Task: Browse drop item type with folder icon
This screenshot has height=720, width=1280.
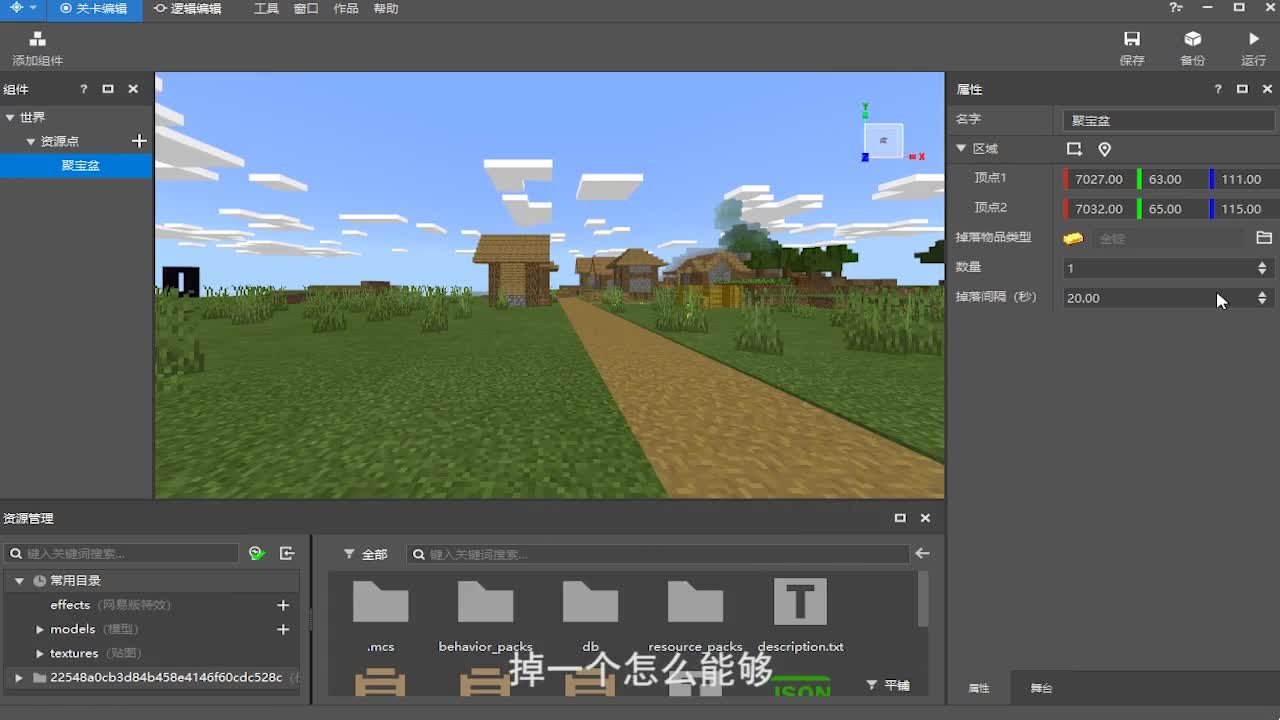Action: (x=1264, y=238)
